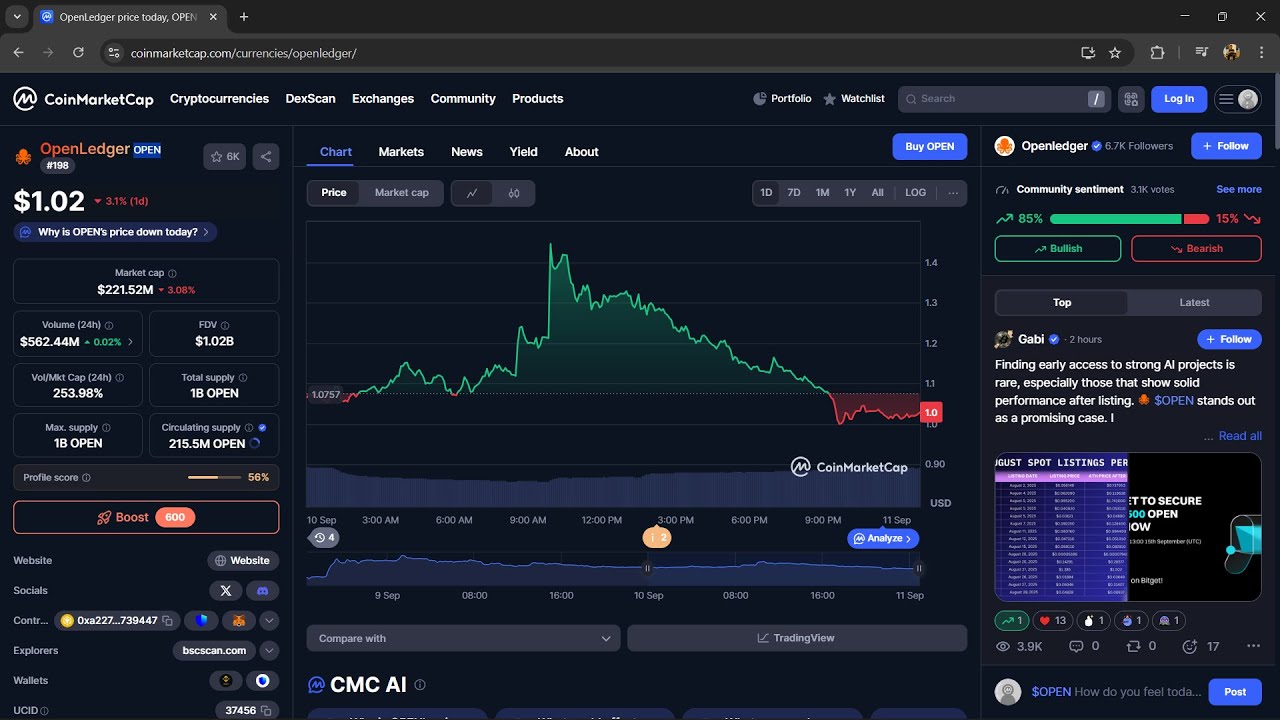Set chart range to 7D

tap(794, 193)
